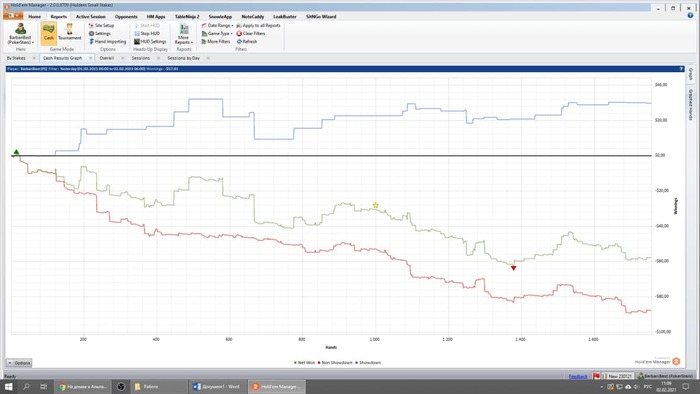Open the Windows Start menu
Image resolution: width=700 pixels, height=394 pixels.
click(8, 386)
